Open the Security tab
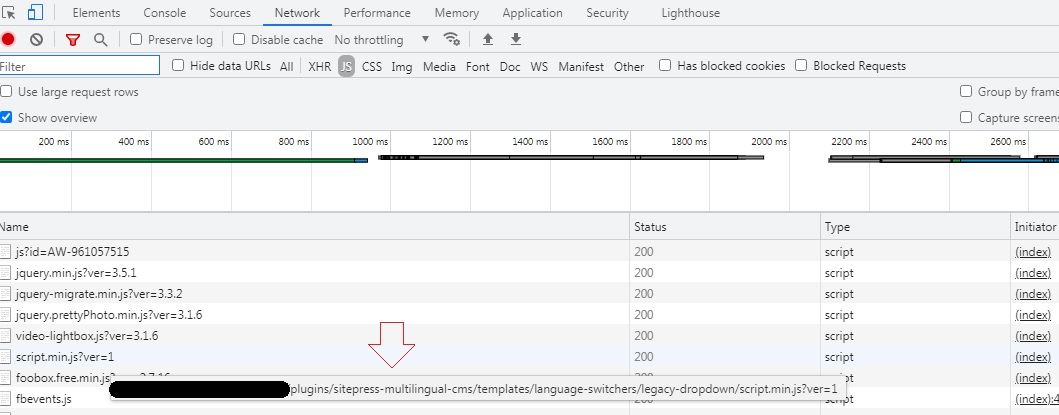 tap(607, 13)
